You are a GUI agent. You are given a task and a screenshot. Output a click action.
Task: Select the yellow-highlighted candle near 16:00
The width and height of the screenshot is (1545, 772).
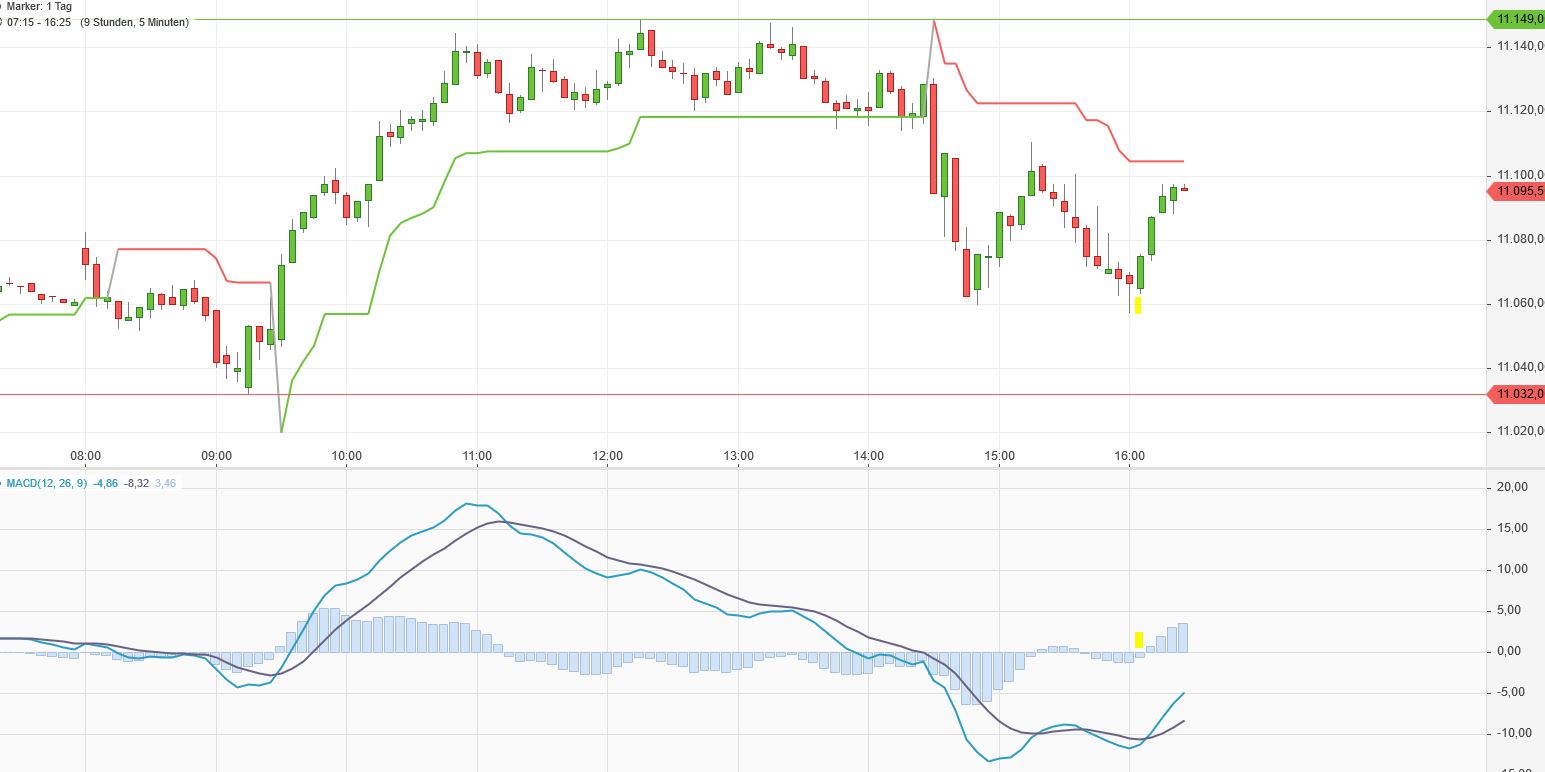1138,304
